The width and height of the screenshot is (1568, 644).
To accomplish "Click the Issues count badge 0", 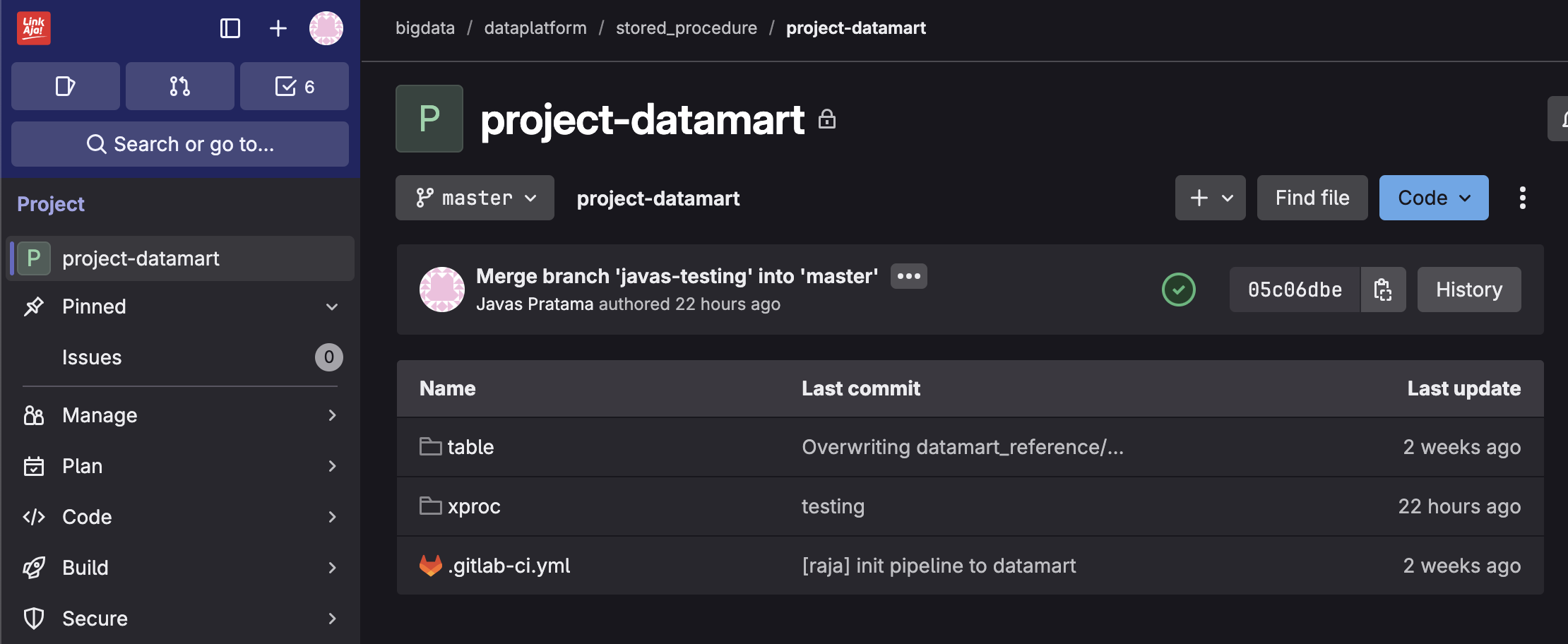I will [329, 357].
